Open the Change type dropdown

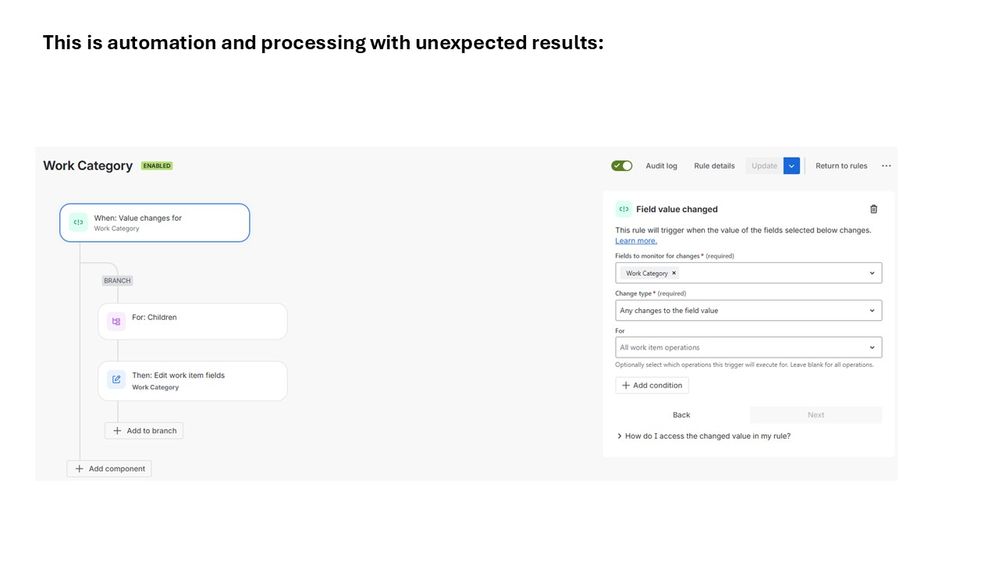point(872,311)
